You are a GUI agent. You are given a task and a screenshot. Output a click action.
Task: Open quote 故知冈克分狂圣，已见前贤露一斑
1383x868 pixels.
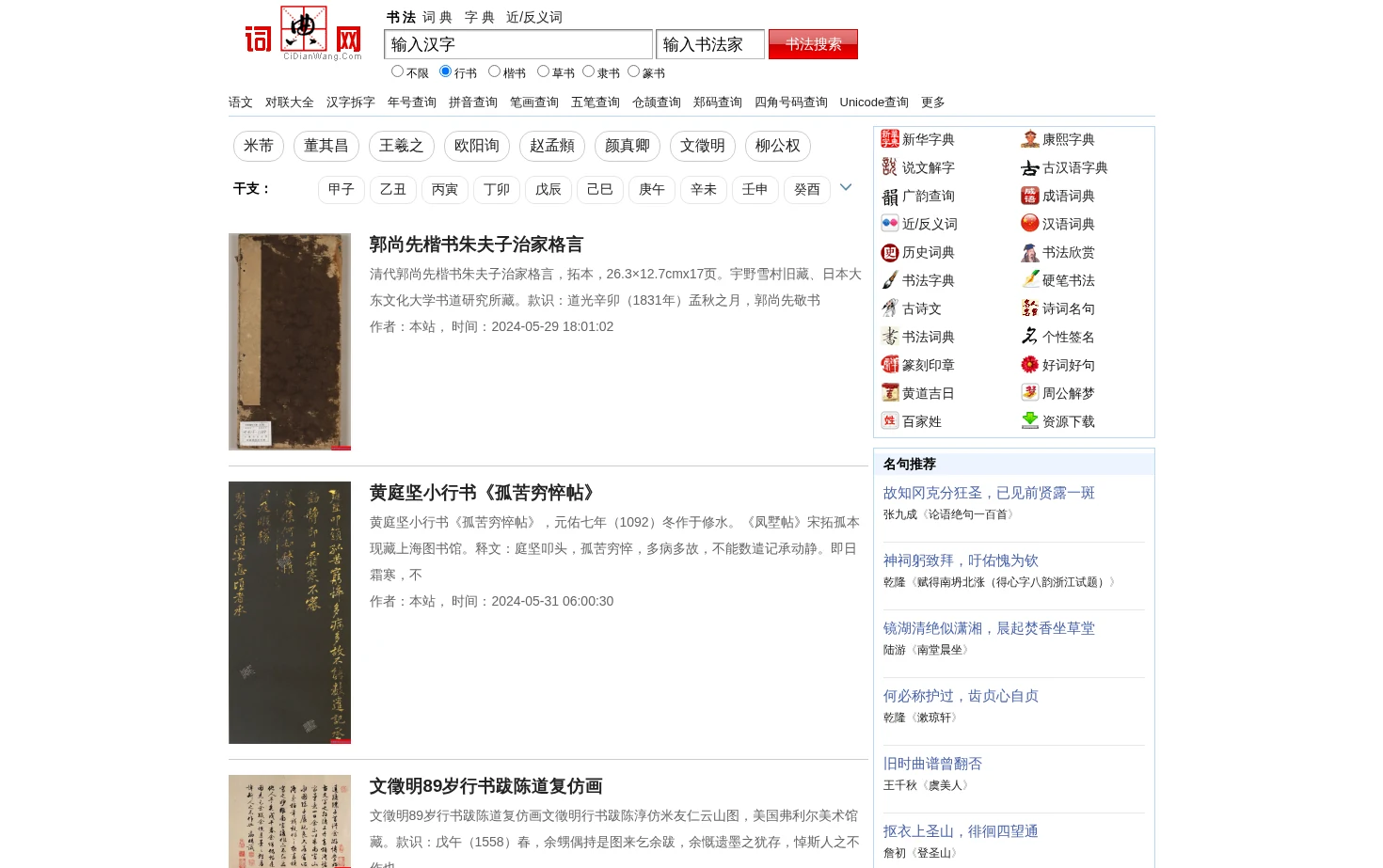coord(989,493)
